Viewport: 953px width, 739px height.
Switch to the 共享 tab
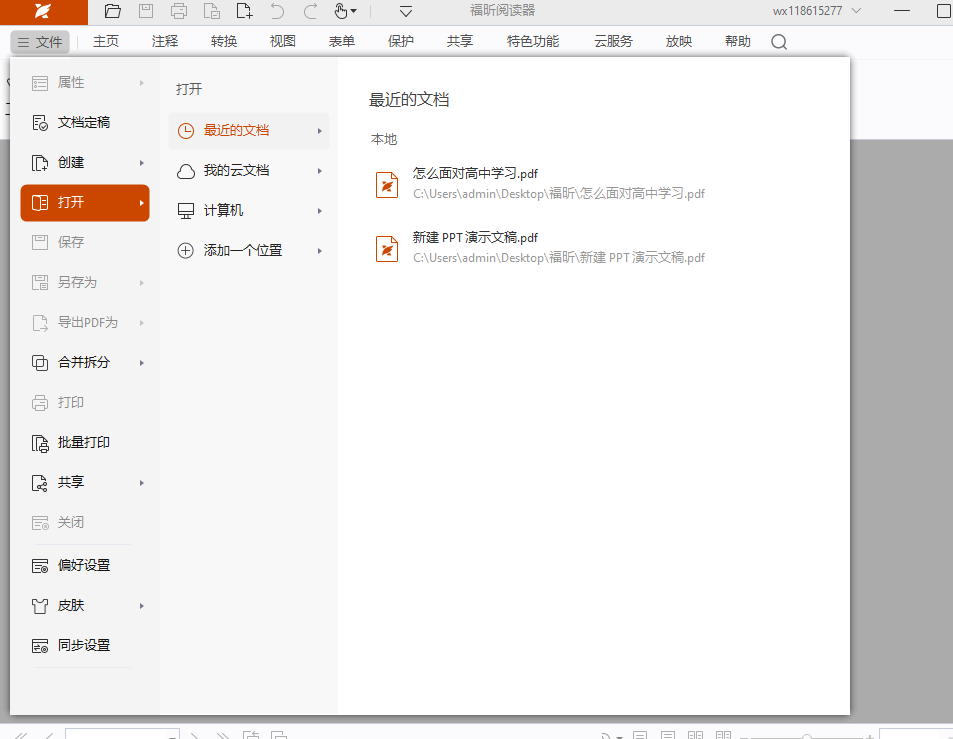pos(459,41)
